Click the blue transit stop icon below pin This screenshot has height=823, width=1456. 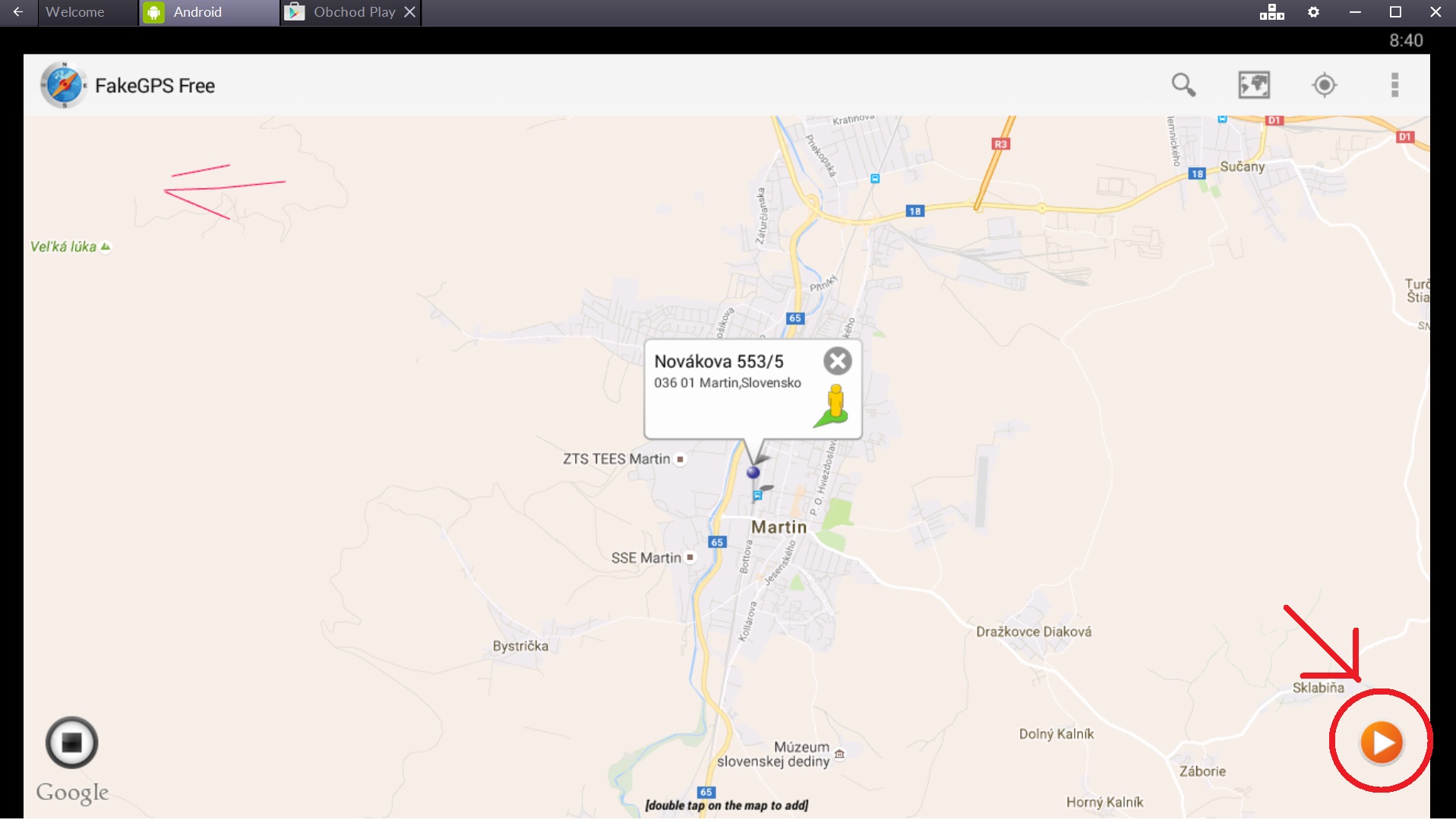(x=757, y=496)
